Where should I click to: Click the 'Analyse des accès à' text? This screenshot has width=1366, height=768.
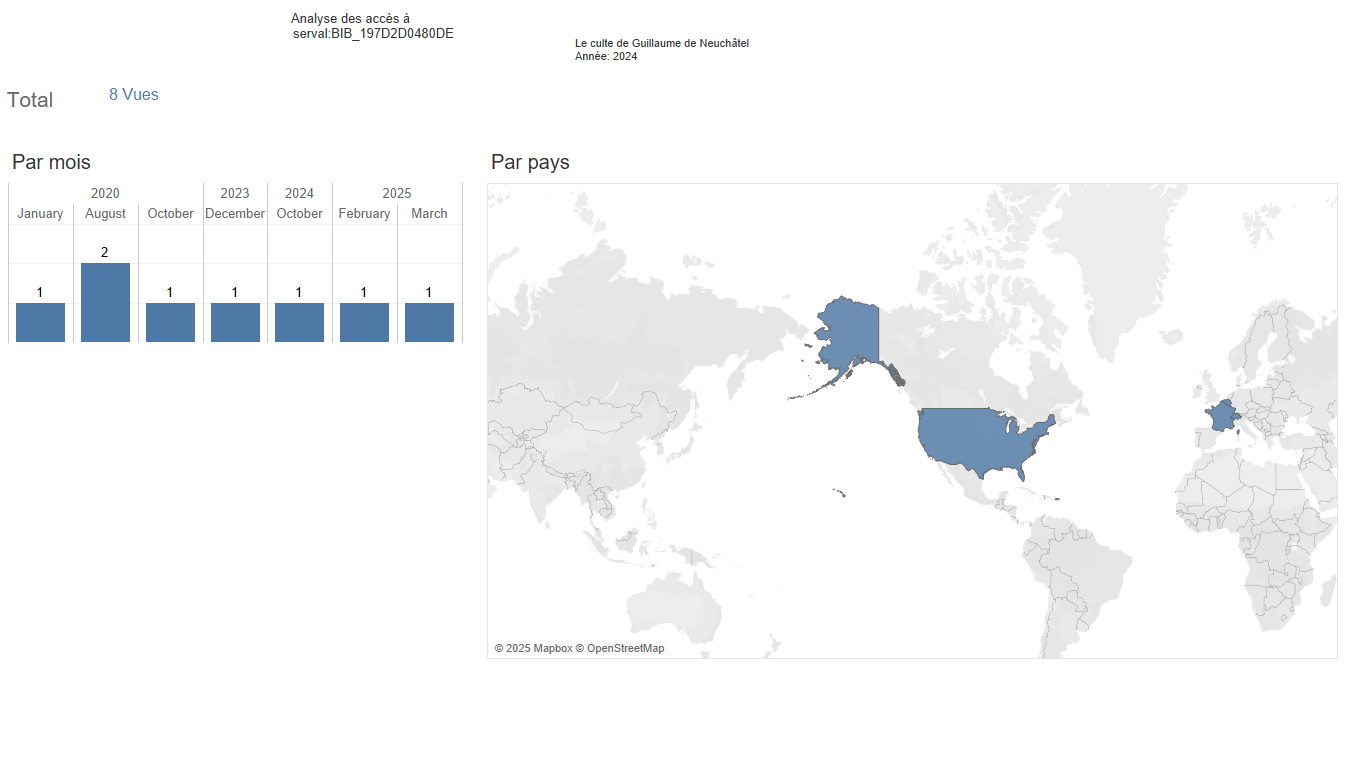click(350, 19)
